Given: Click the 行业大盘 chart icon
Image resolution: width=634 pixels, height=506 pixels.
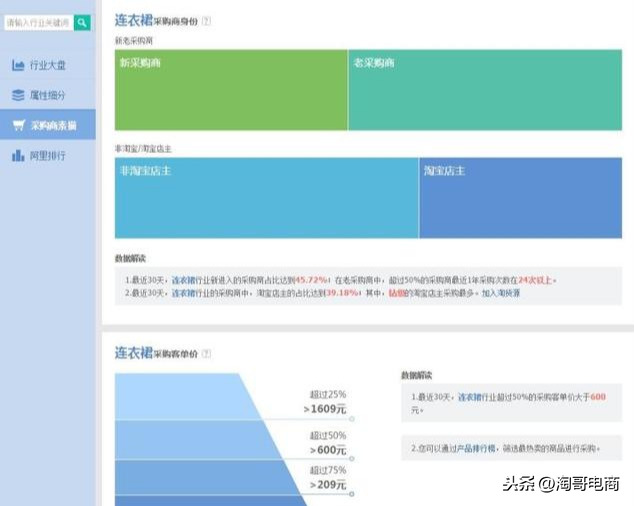Looking at the screenshot, I should point(18,65).
